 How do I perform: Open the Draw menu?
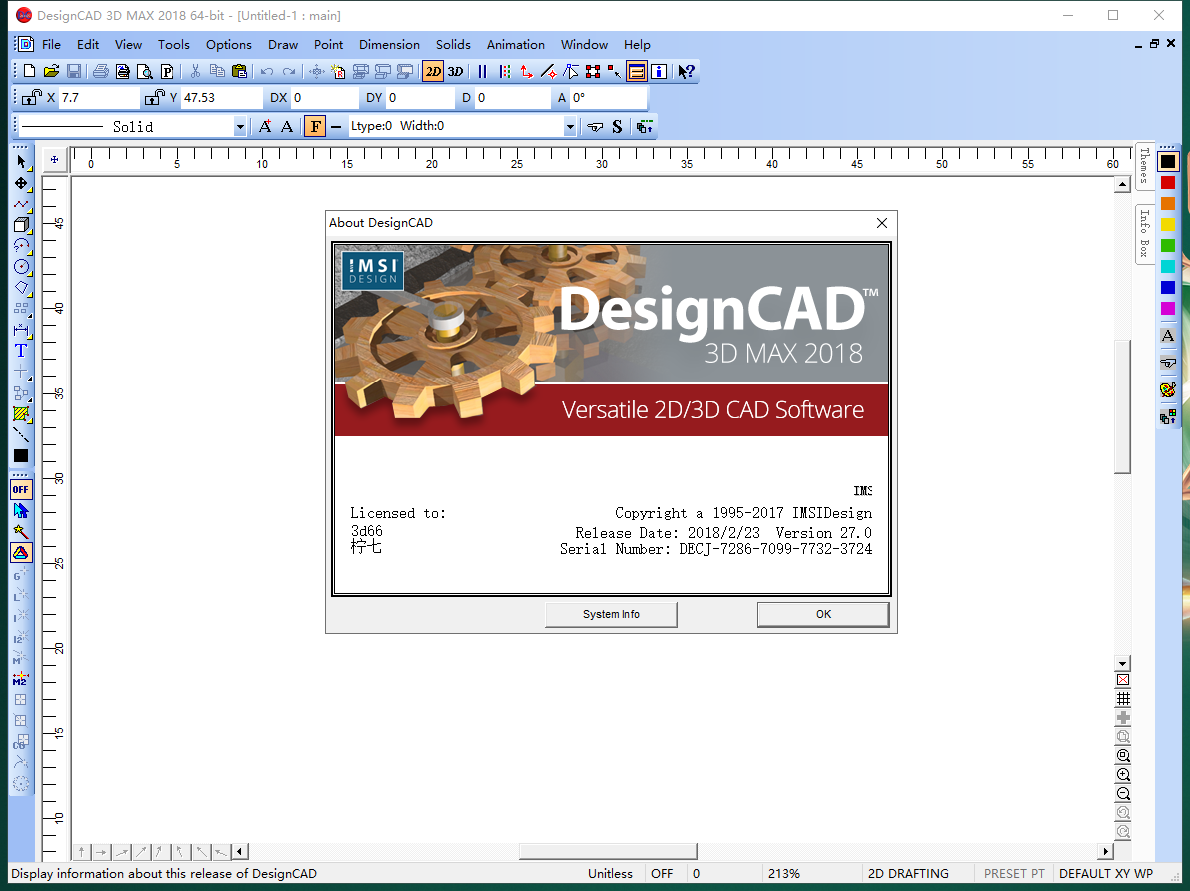click(283, 44)
